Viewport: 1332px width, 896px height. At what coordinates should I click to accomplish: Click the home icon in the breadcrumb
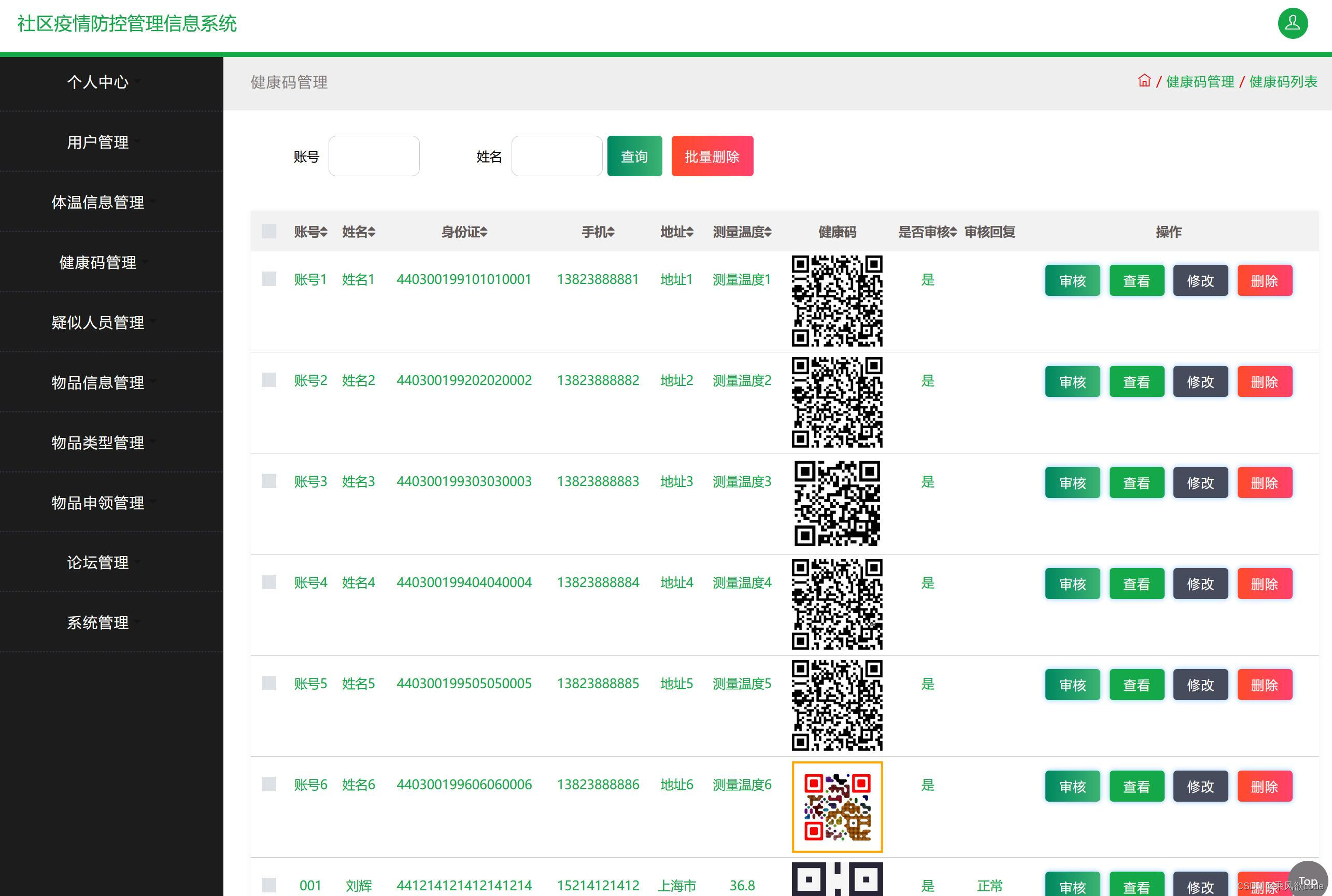(1144, 80)
